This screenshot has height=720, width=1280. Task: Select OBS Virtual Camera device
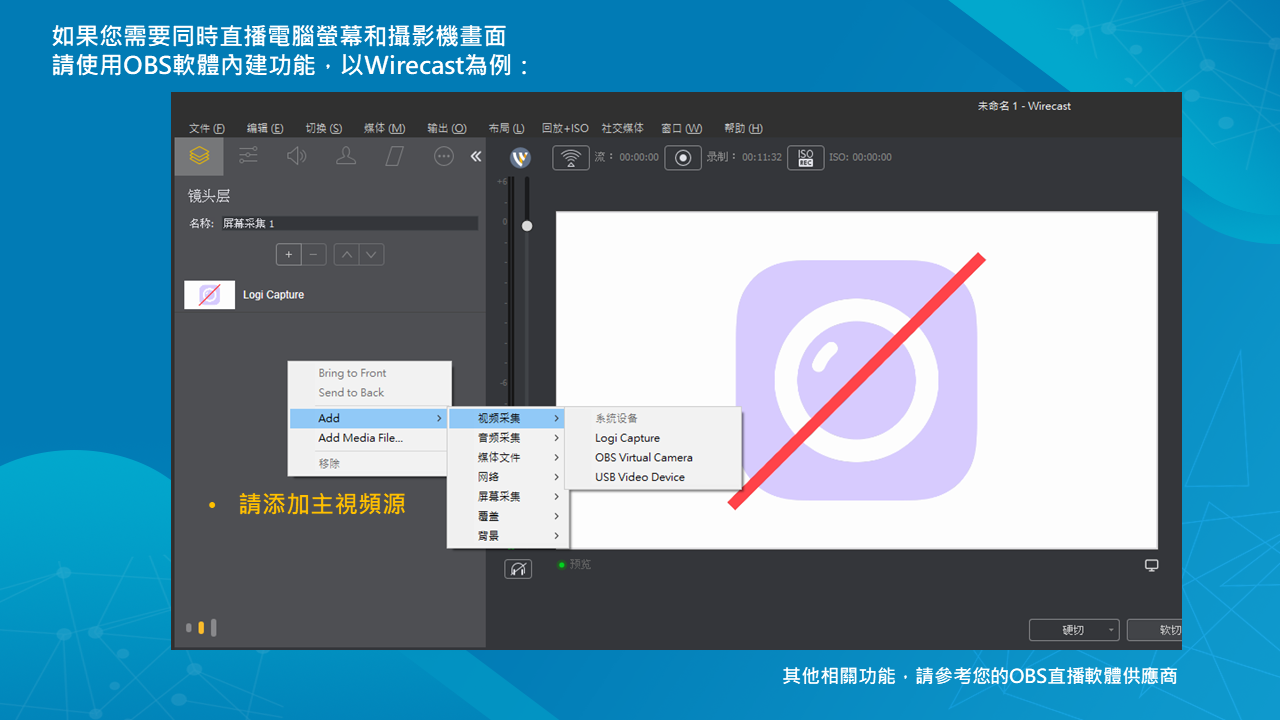653,457
